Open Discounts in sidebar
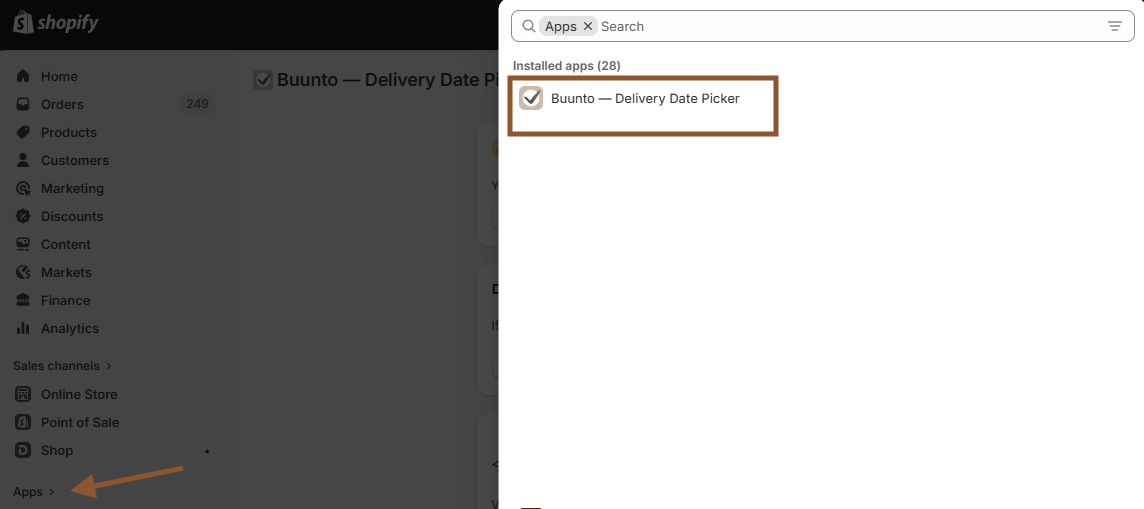The width and height of the screenshot is (1144, 509). [x=72, y=217]
